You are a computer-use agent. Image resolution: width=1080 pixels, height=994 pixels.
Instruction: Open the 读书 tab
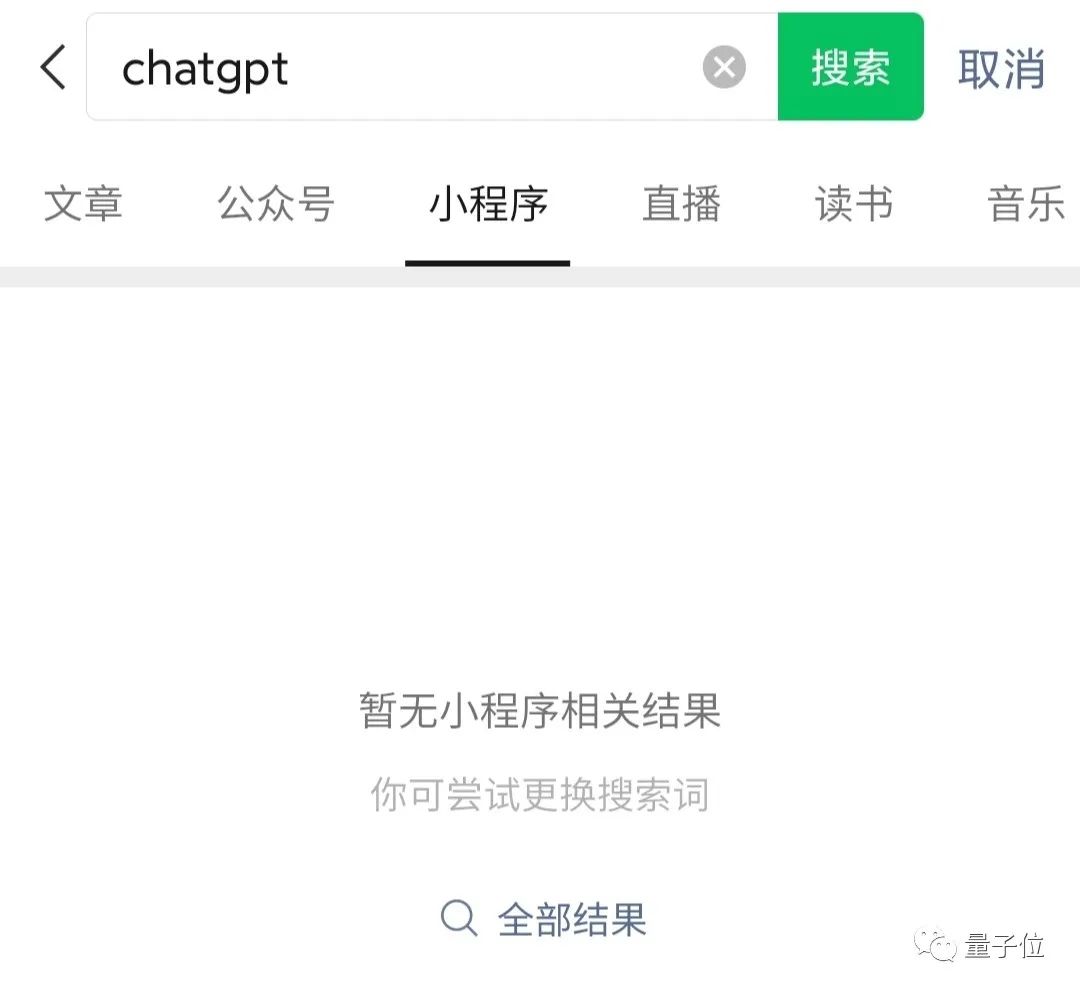pos(854,204)
